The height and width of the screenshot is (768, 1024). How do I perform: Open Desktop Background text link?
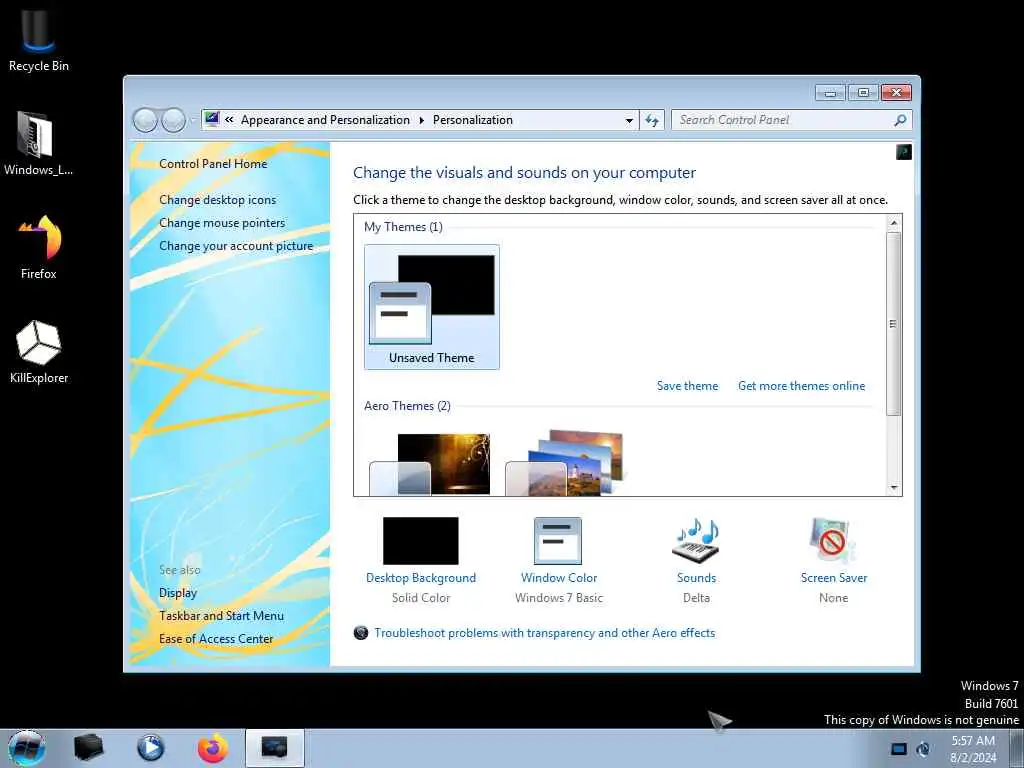421,578
